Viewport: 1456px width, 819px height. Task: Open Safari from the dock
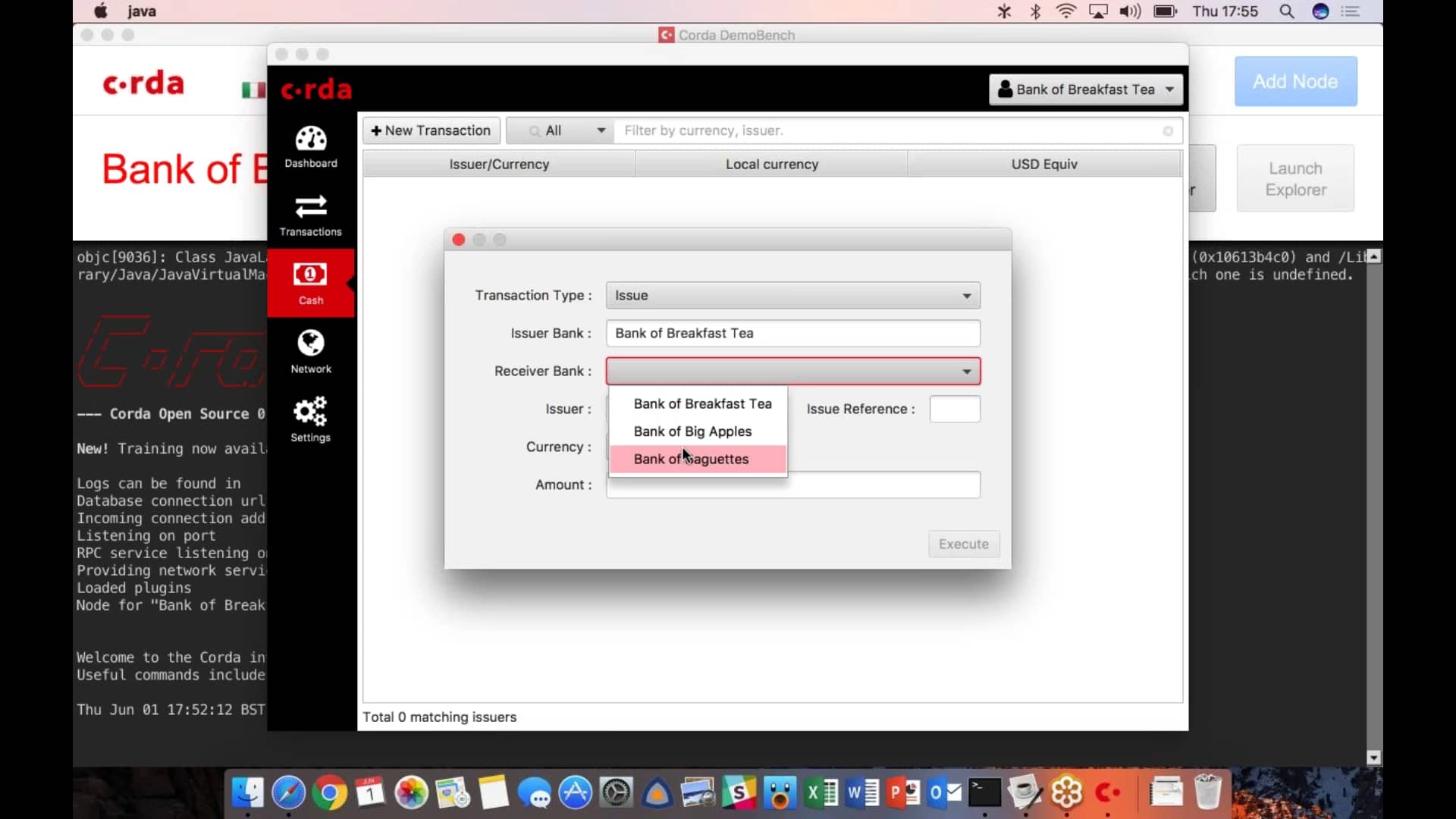(x=289, y=793)
